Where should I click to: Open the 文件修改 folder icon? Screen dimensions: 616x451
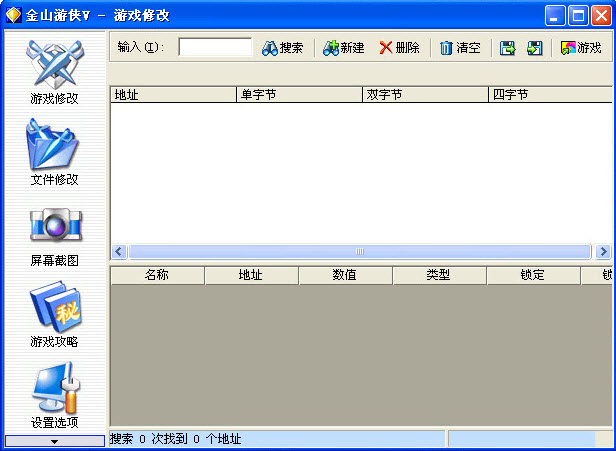[53, 145]
